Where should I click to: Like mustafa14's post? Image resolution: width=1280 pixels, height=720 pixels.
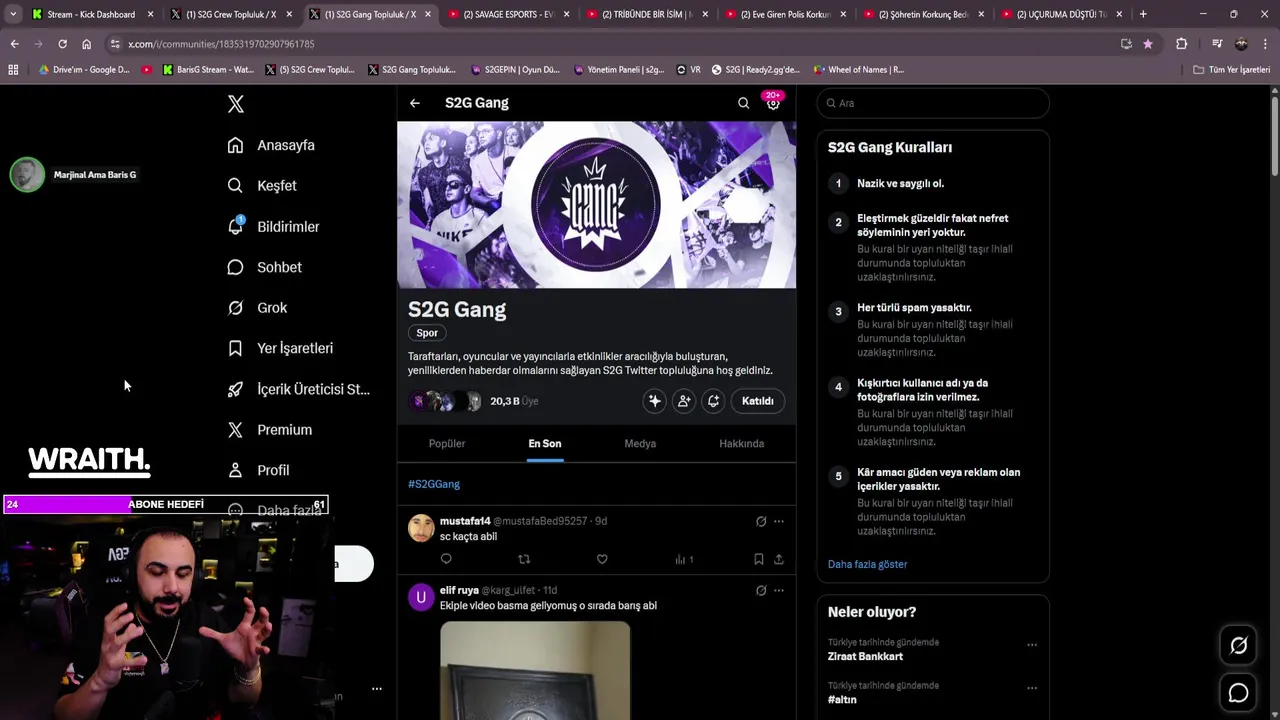[x=602, y=559]
